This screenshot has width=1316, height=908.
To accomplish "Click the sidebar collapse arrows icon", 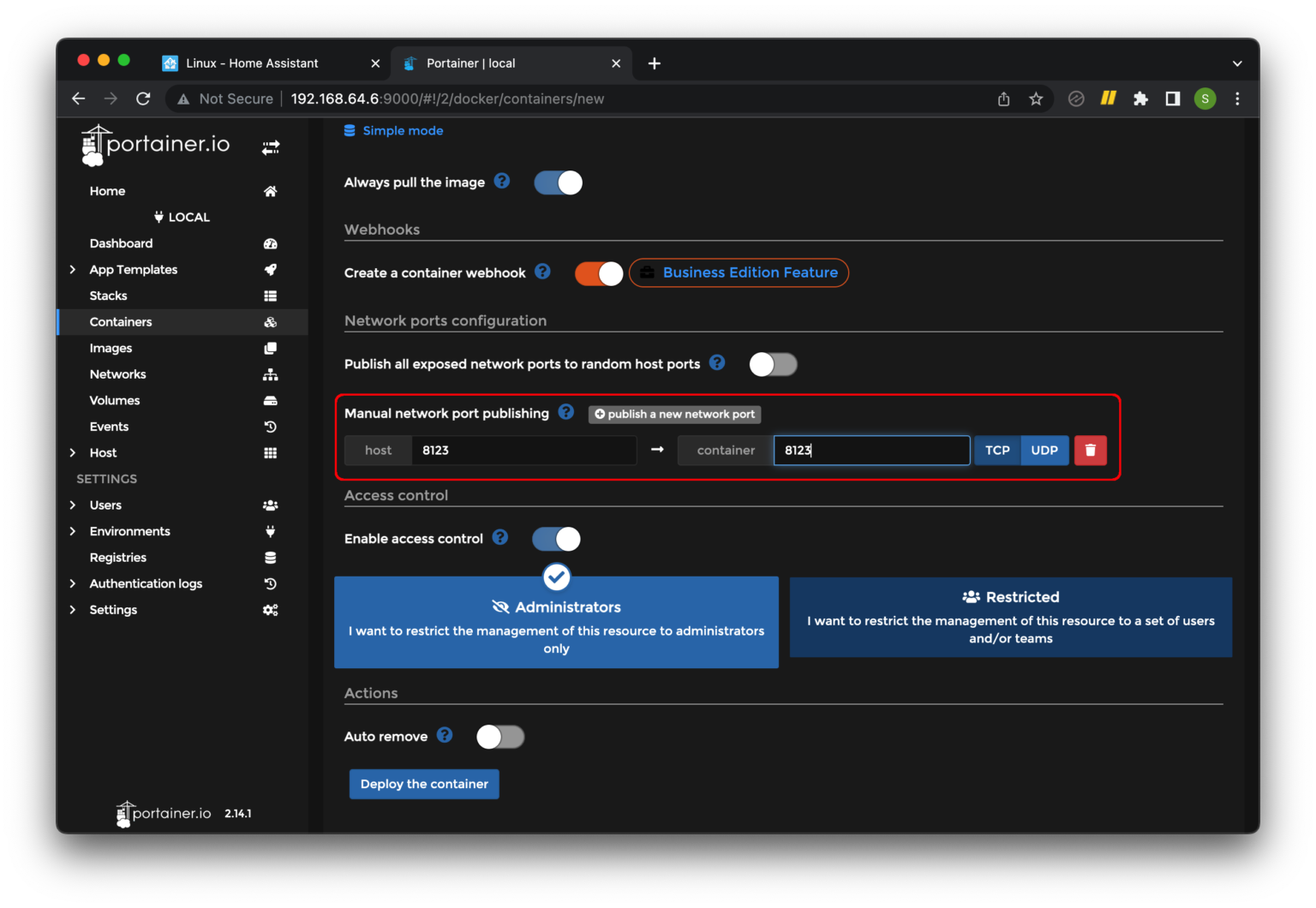I will [x=270, y=148].
